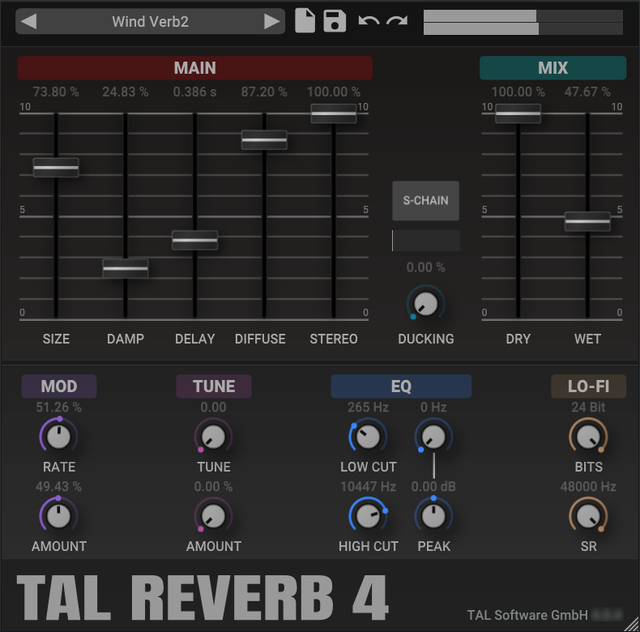Click the 0.00 % ducking value
Image resolution: width=640 pixels, height=632 pixels.
pyautogui.click(x=426, y=267)
